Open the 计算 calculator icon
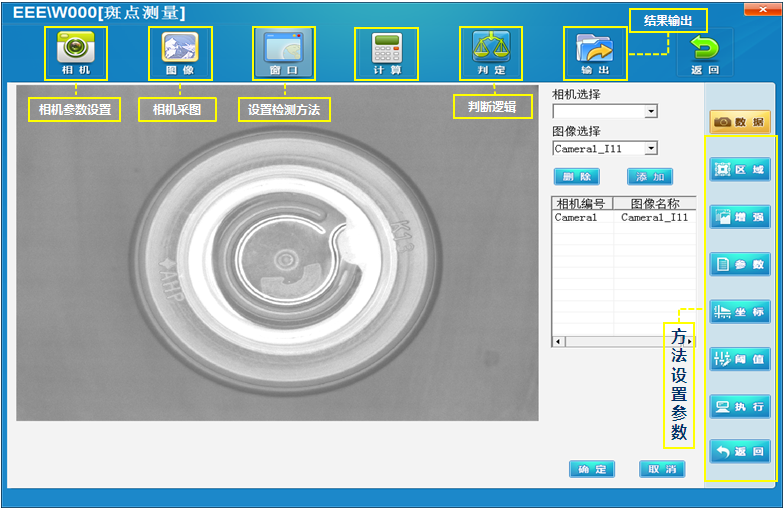 point(386,54)
